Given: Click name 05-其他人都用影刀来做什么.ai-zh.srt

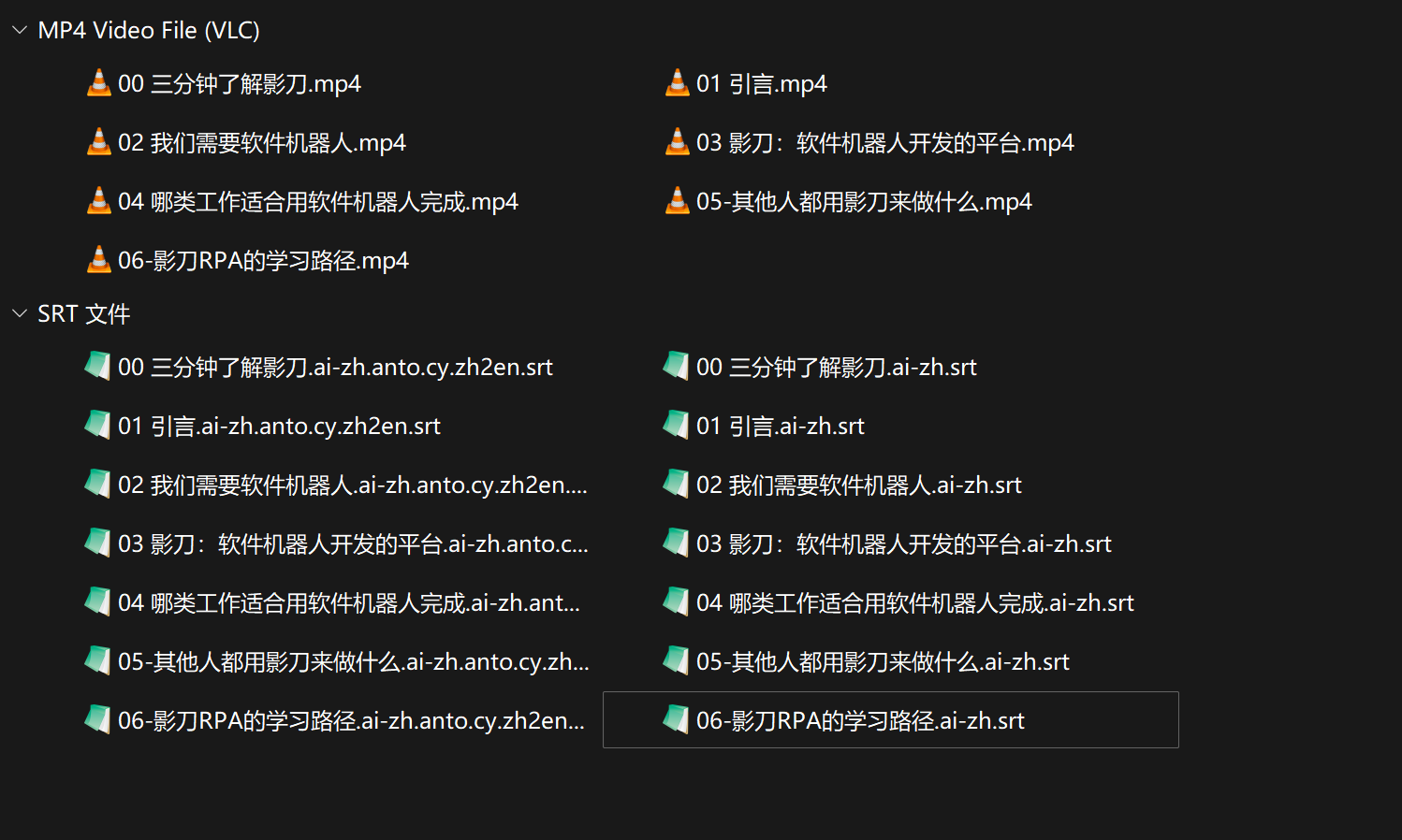Looking at the screenshot, I should [883, 661].
